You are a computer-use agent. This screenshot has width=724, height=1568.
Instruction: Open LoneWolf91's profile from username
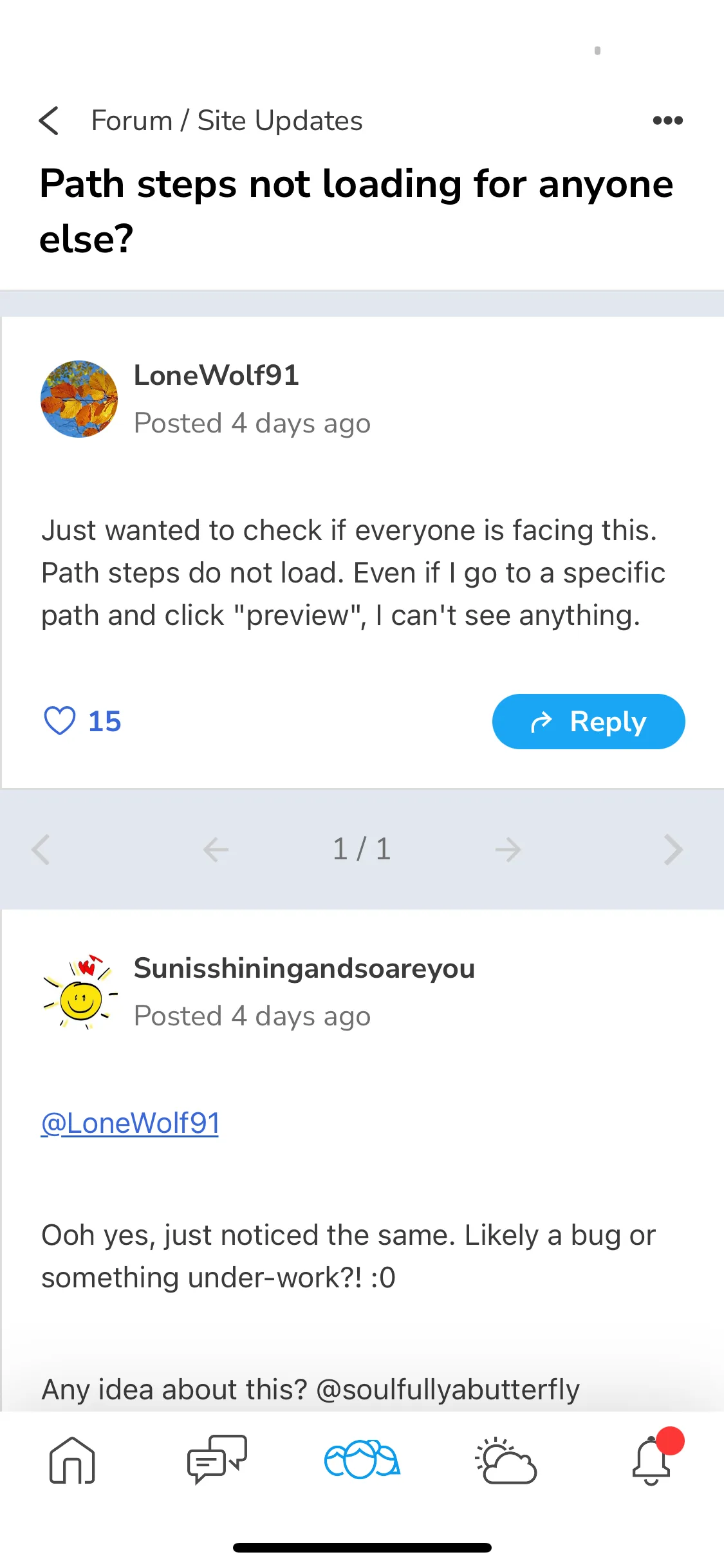click(x=216, y=375)
